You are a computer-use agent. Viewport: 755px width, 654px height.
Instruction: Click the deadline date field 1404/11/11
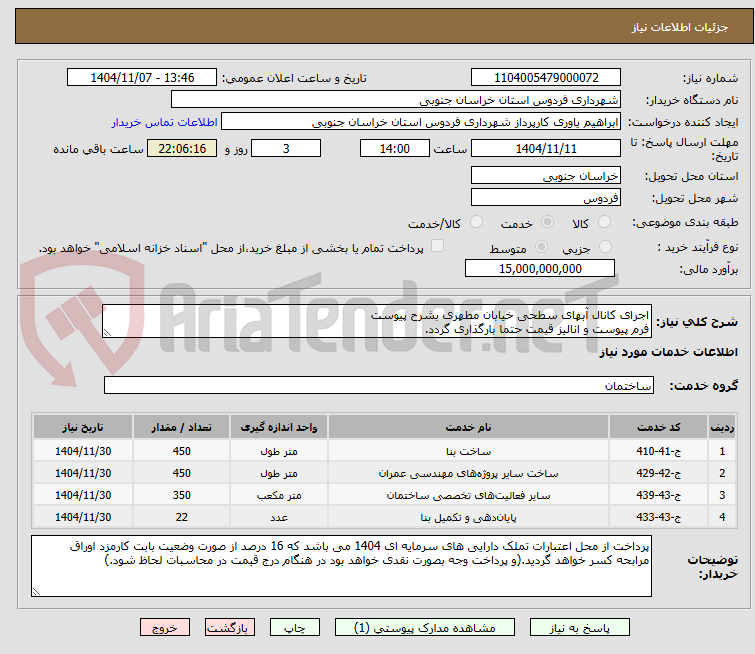[546, 148]
